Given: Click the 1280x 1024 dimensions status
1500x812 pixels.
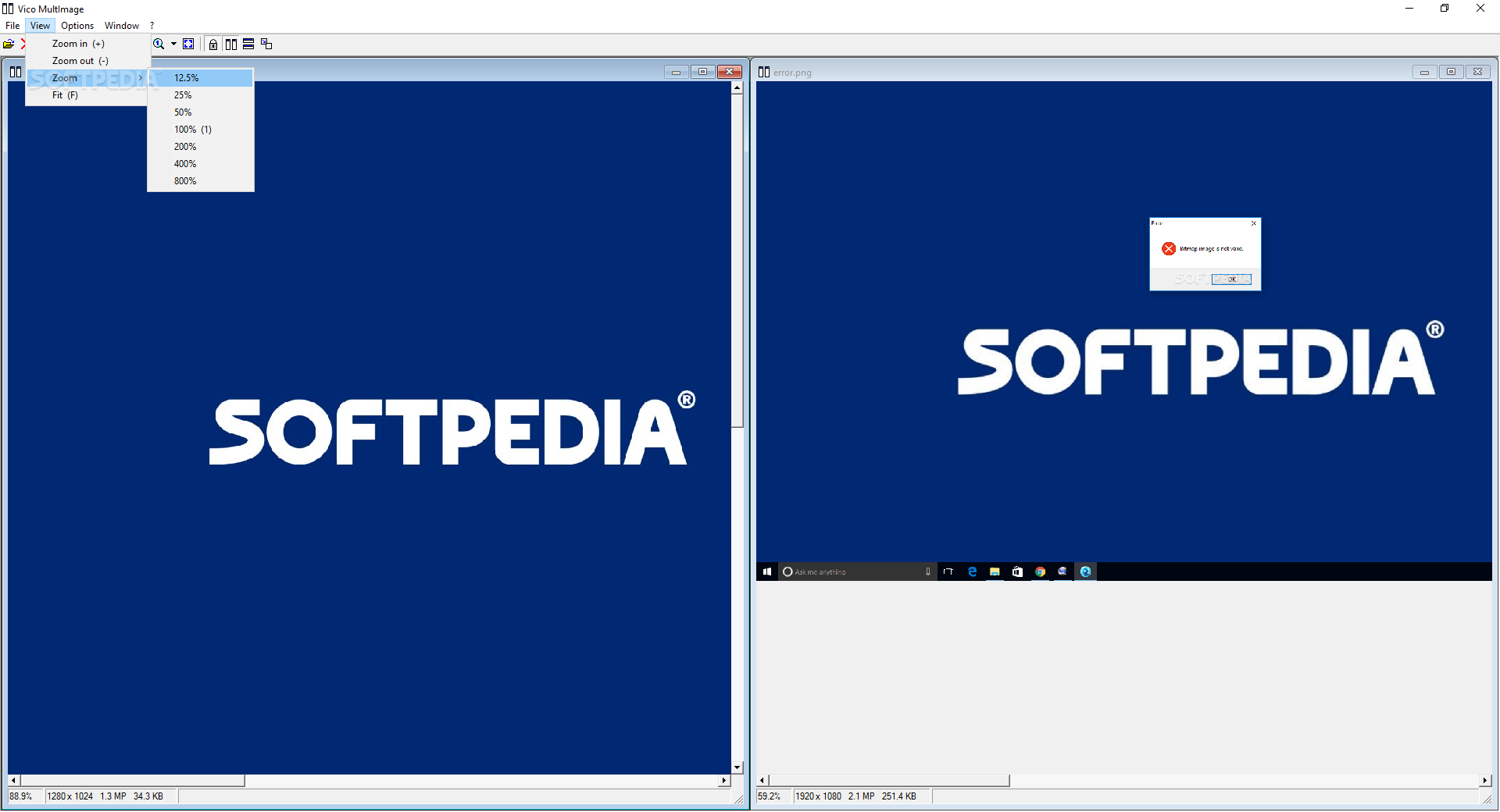Looking at the screenshot, I should click(70, 796).
